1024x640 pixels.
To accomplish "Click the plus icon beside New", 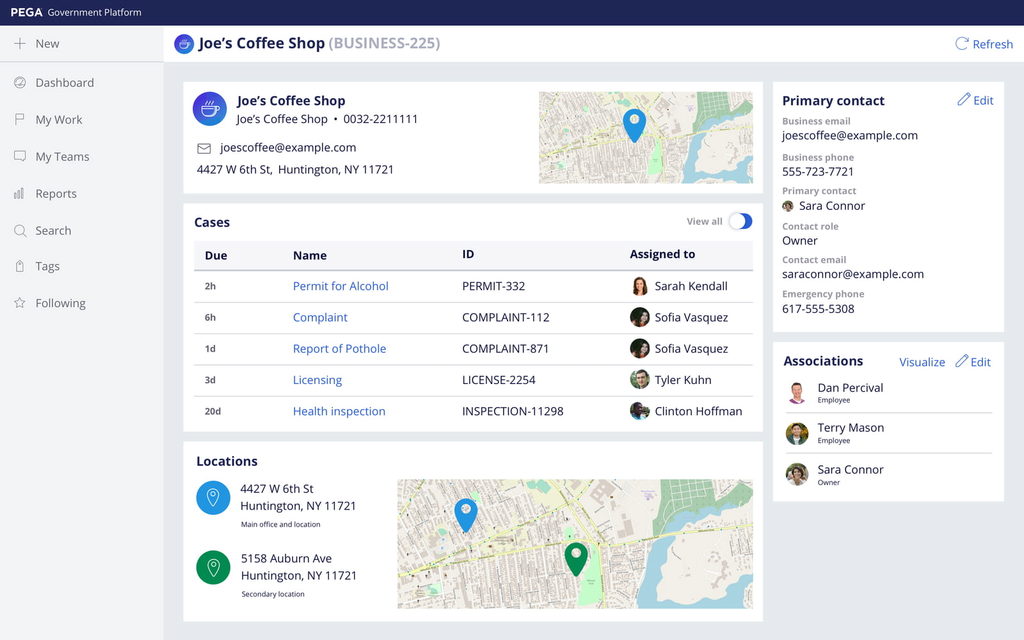I will point(19,44).
